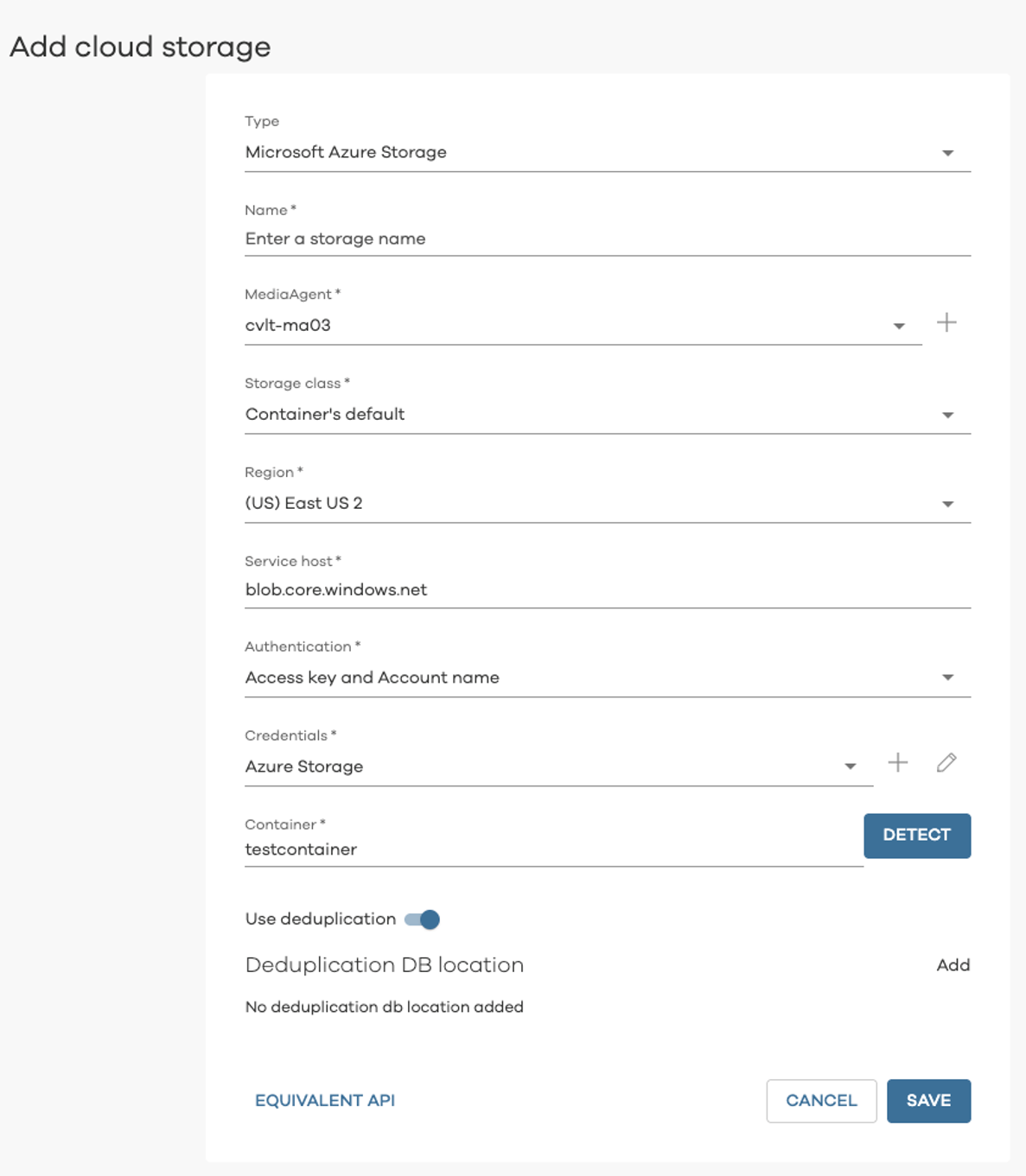Select the Microsoft Azure Storage type value

coord(346,153)
